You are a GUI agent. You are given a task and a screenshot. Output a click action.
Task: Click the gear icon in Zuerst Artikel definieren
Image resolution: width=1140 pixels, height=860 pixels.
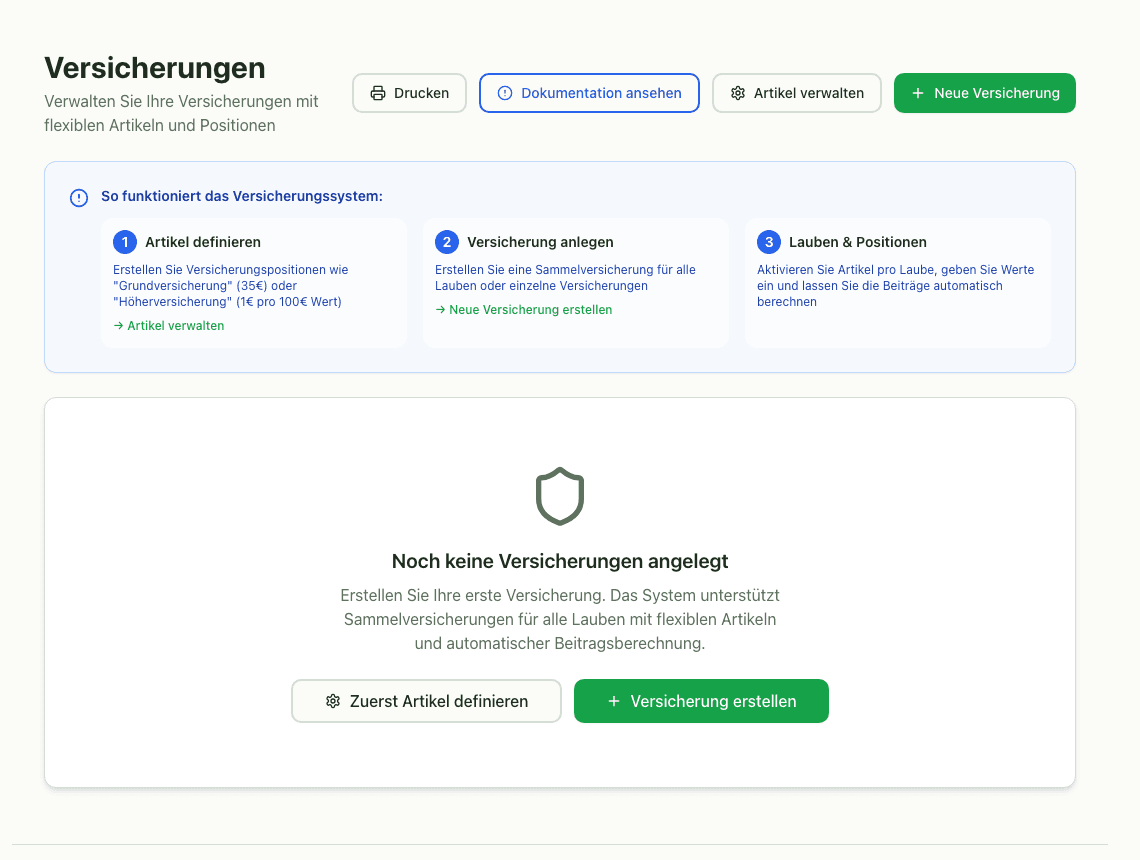(x=333, y=701)
